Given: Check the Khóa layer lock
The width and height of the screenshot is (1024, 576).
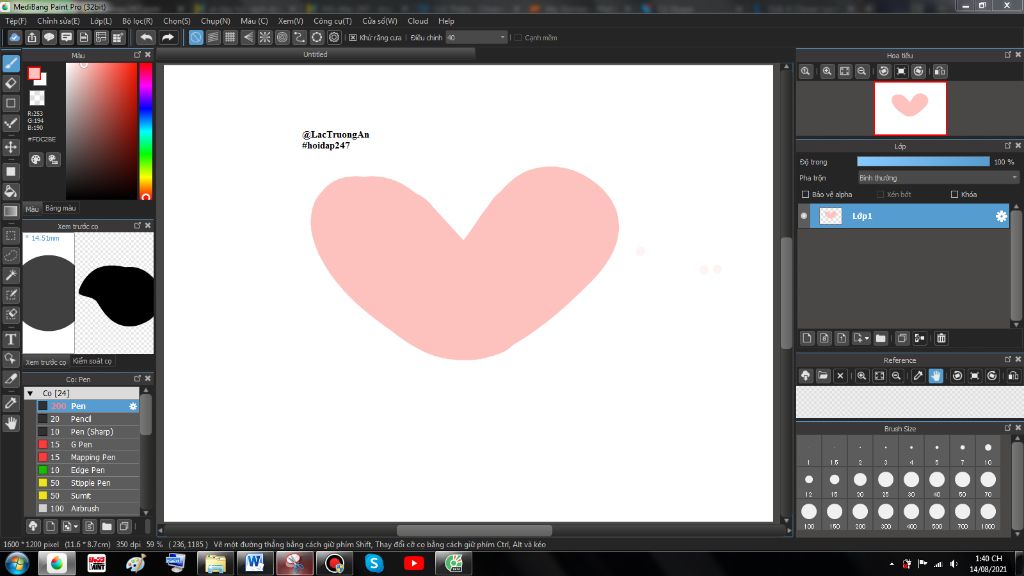Looking at the screenshot, I should click(x=955, y=195).
